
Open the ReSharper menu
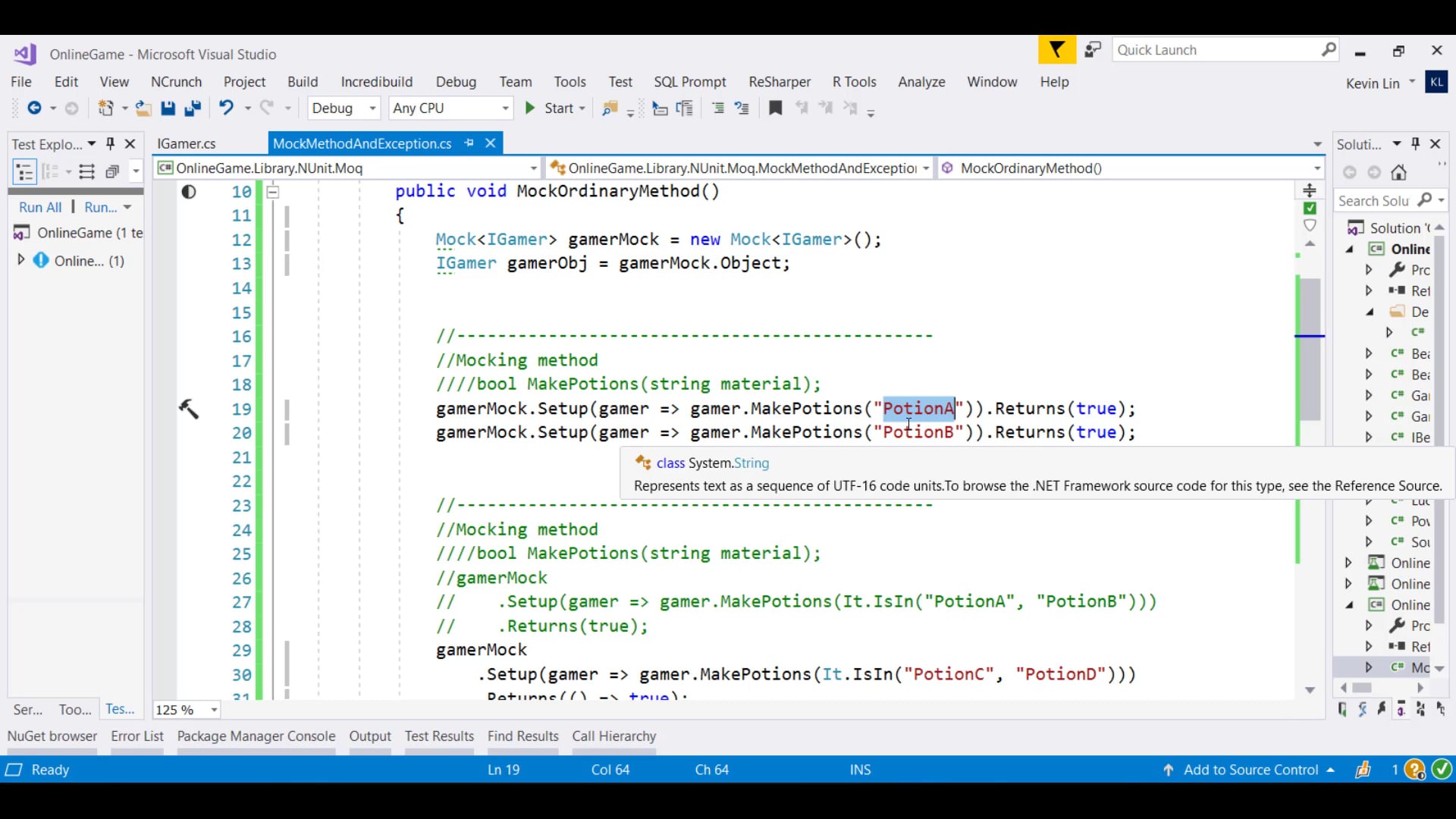pos(779,82)
